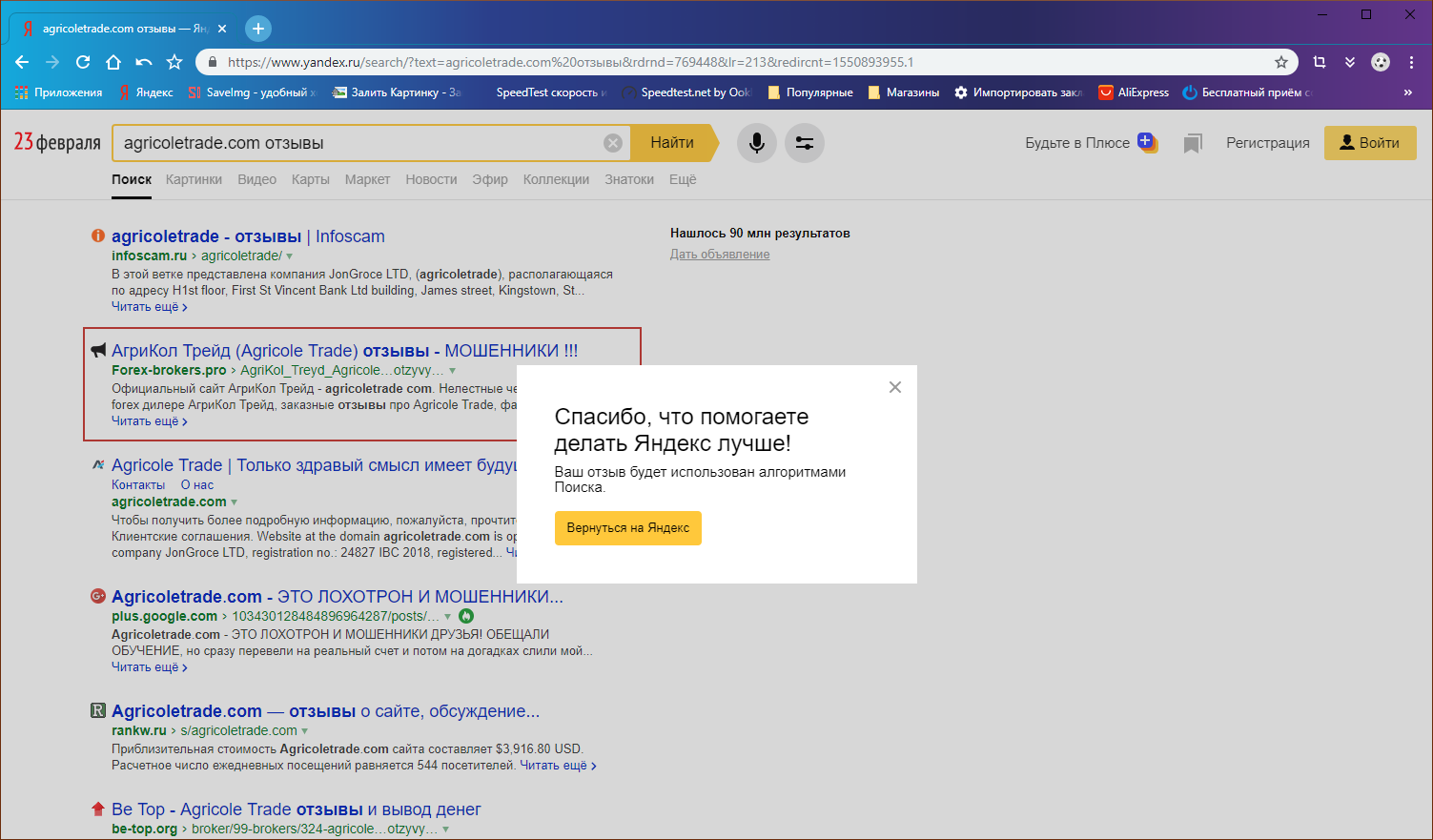Switch to the Маркет tab
The width and height of the screenshot is (1433, 840).
(x=367, y=179)
